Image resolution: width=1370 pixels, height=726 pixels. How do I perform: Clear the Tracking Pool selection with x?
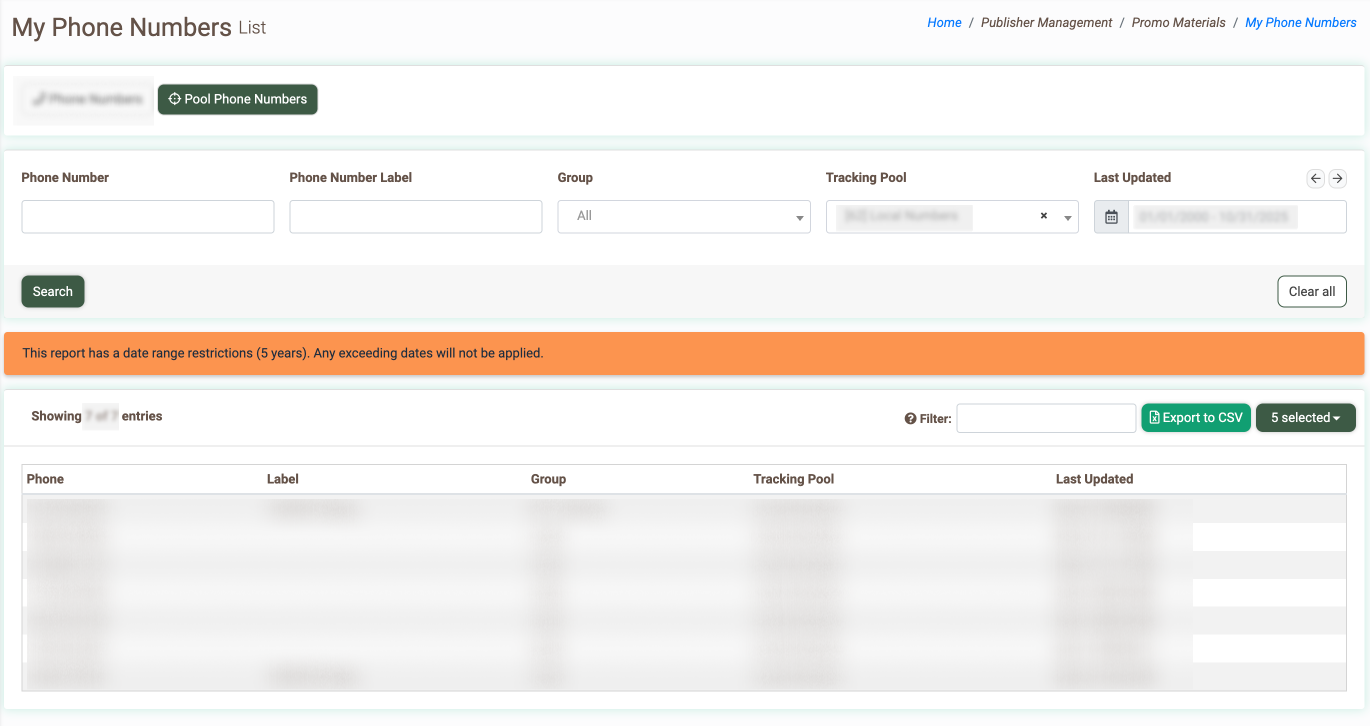(1043, 216)
